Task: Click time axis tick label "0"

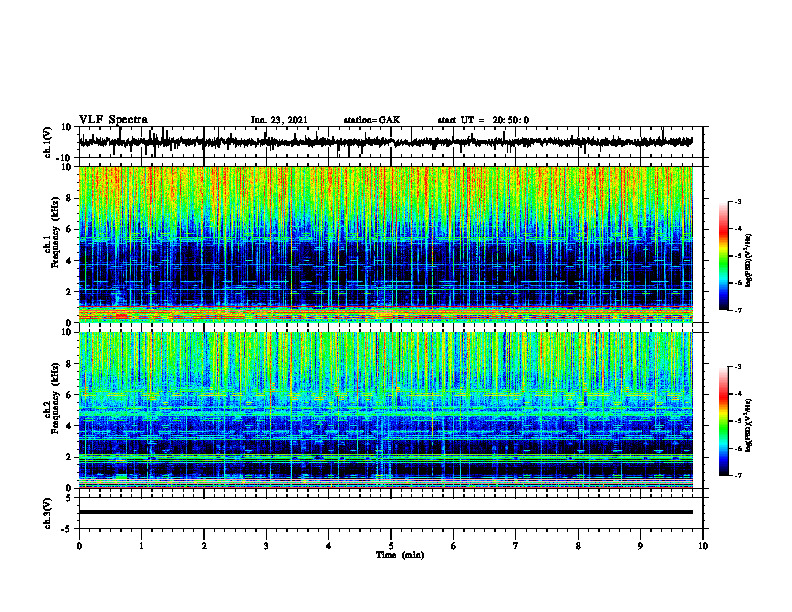Action: (x=79, y=546)
